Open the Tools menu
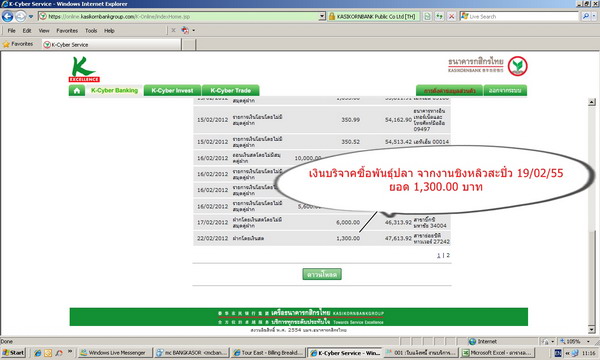600x360 pixels. [91, 31]
